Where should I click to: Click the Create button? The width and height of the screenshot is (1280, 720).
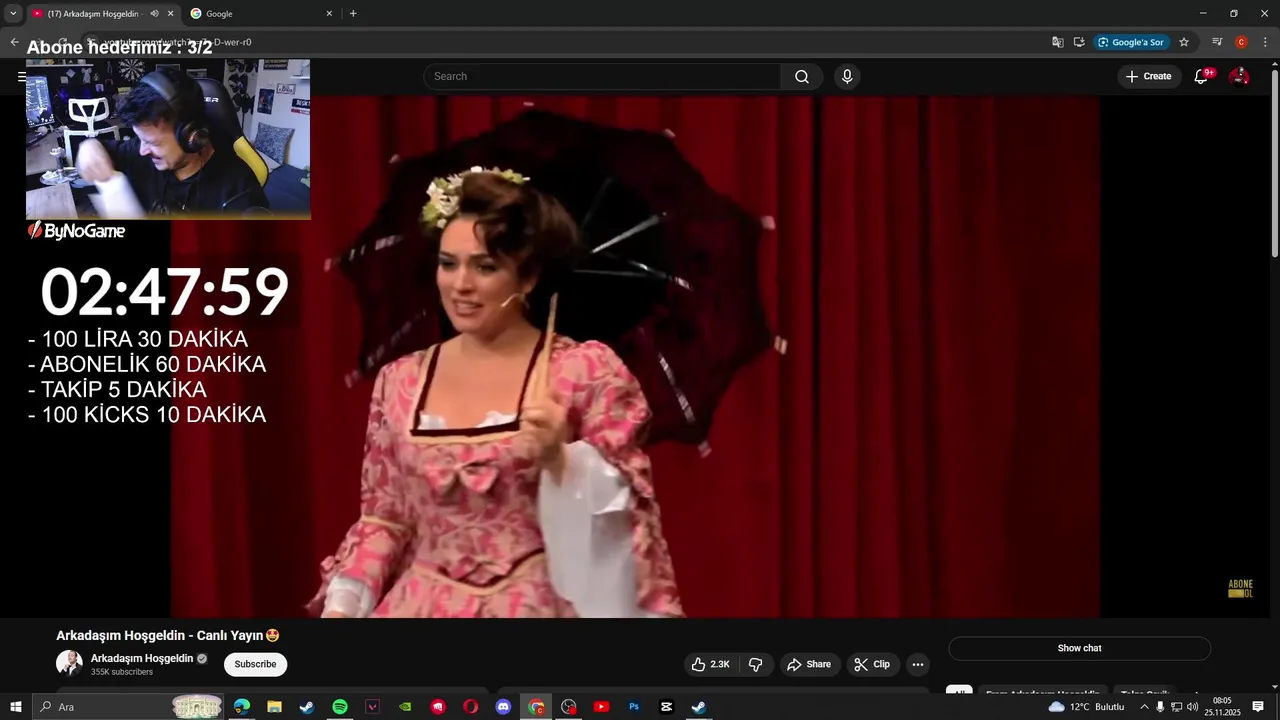point(1149,77)
